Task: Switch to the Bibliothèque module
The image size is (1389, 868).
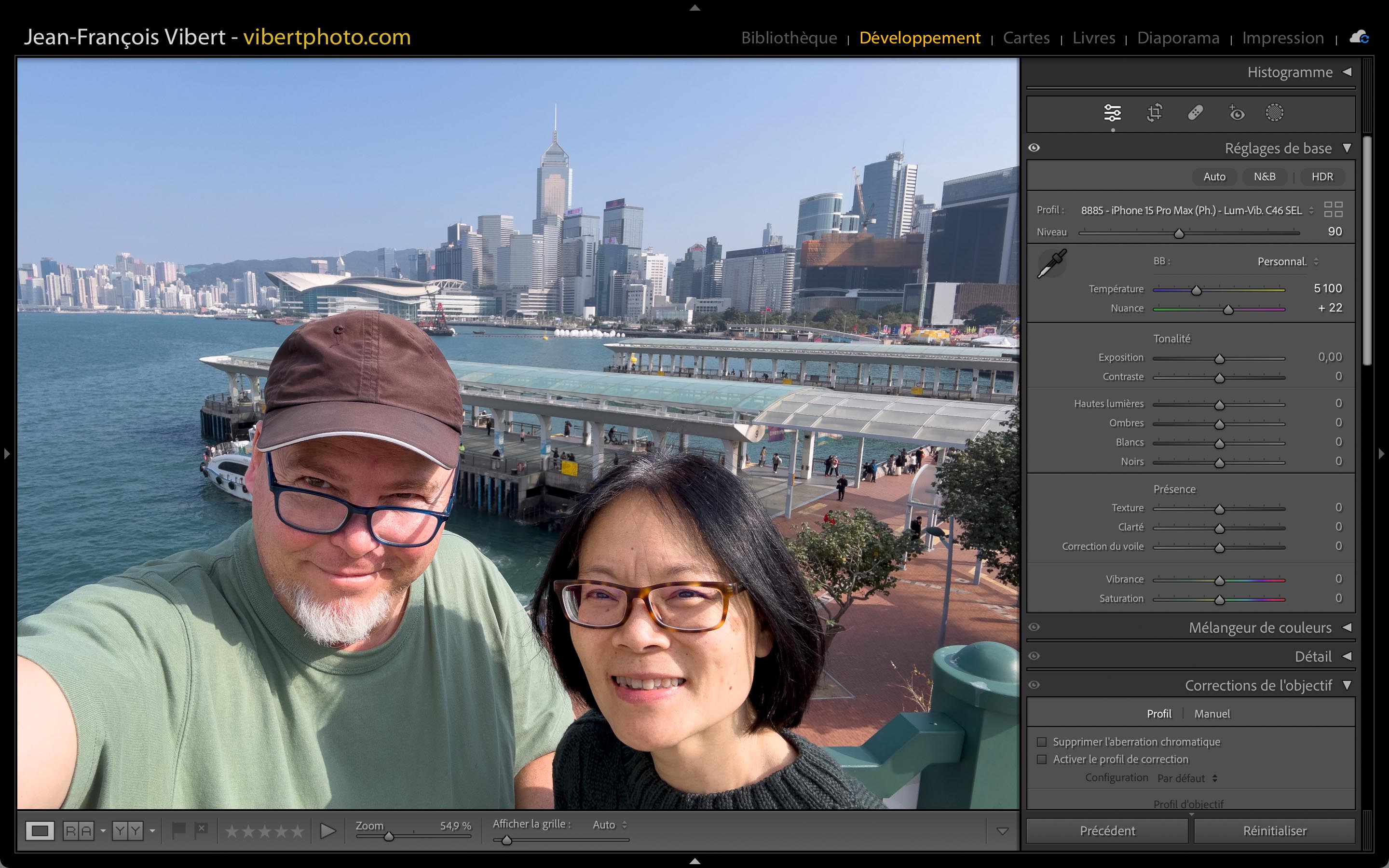Action: 789,38
